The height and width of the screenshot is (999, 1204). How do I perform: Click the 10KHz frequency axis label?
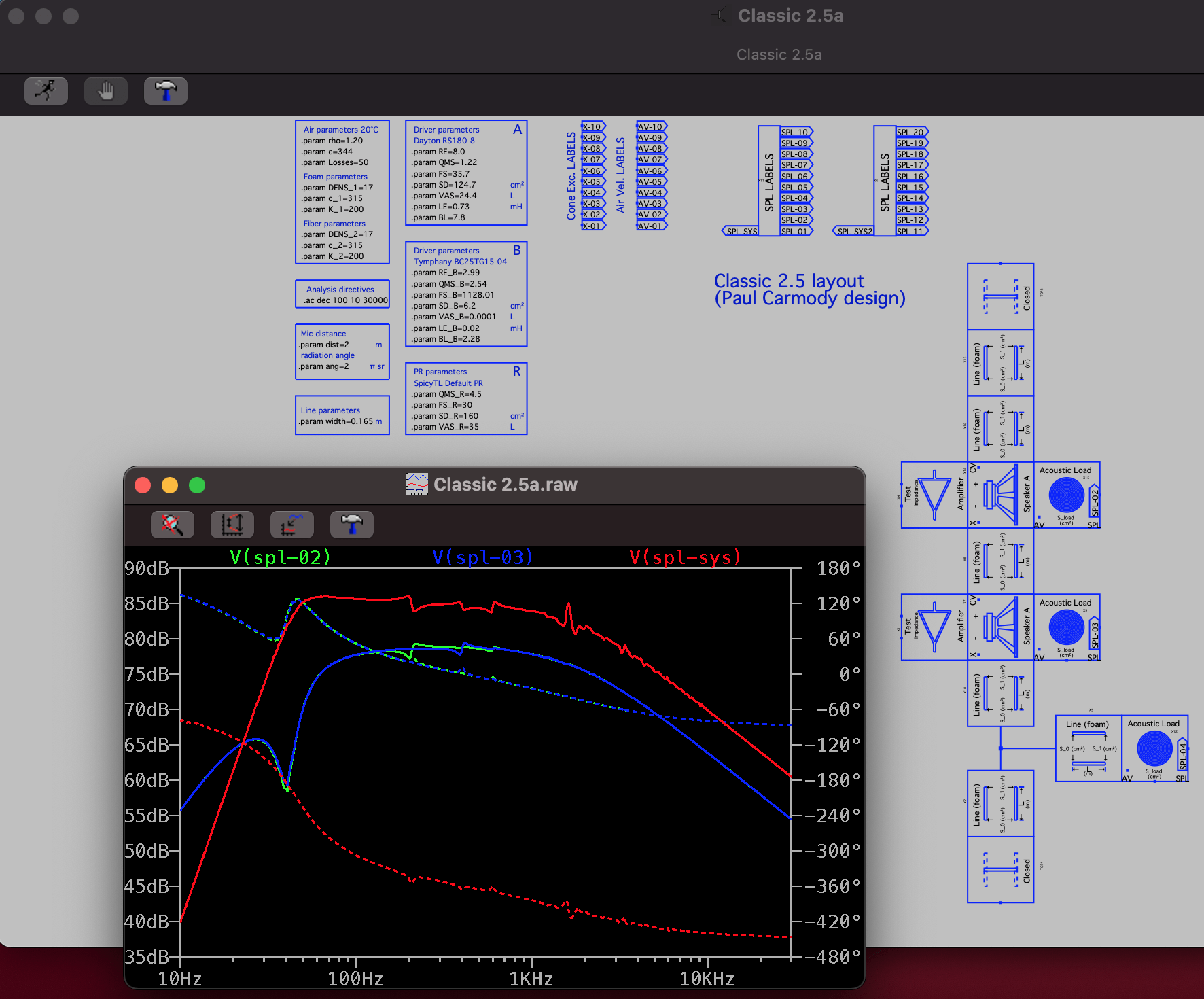click(x=707, y=979)
